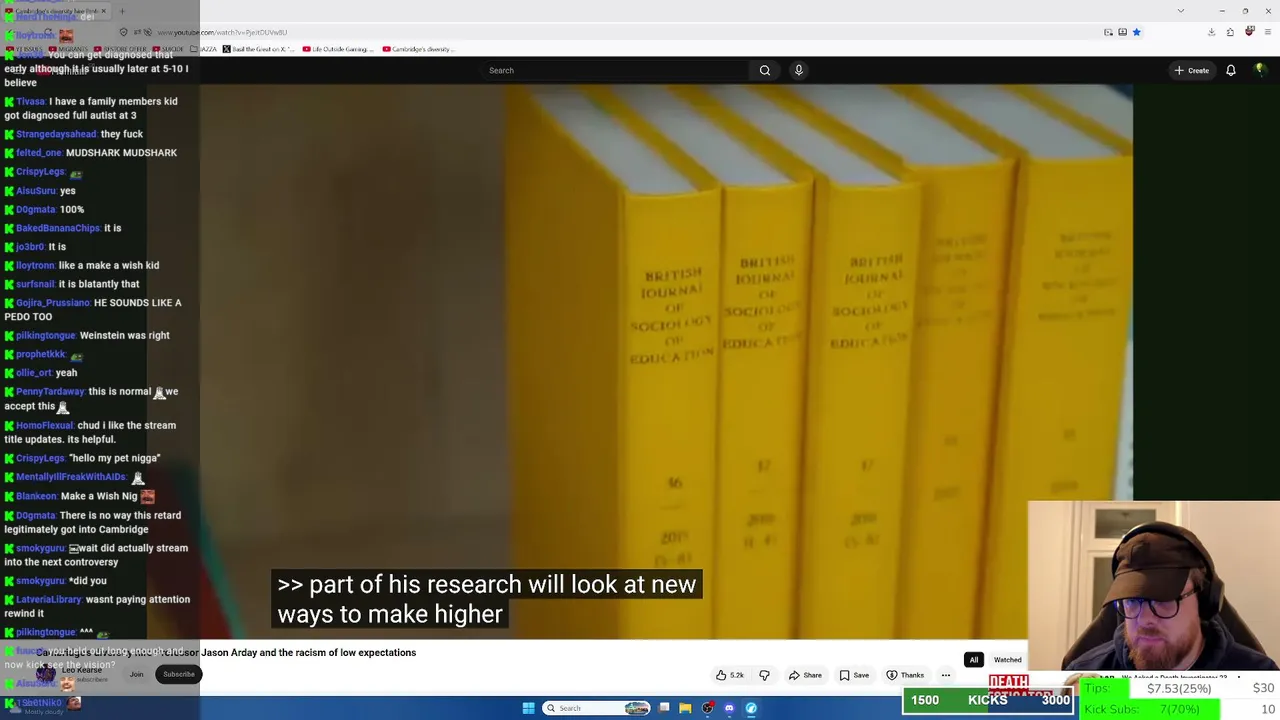Expand the browser tab list chevron
The image size is (1280, 720).
click(1181, 11)
